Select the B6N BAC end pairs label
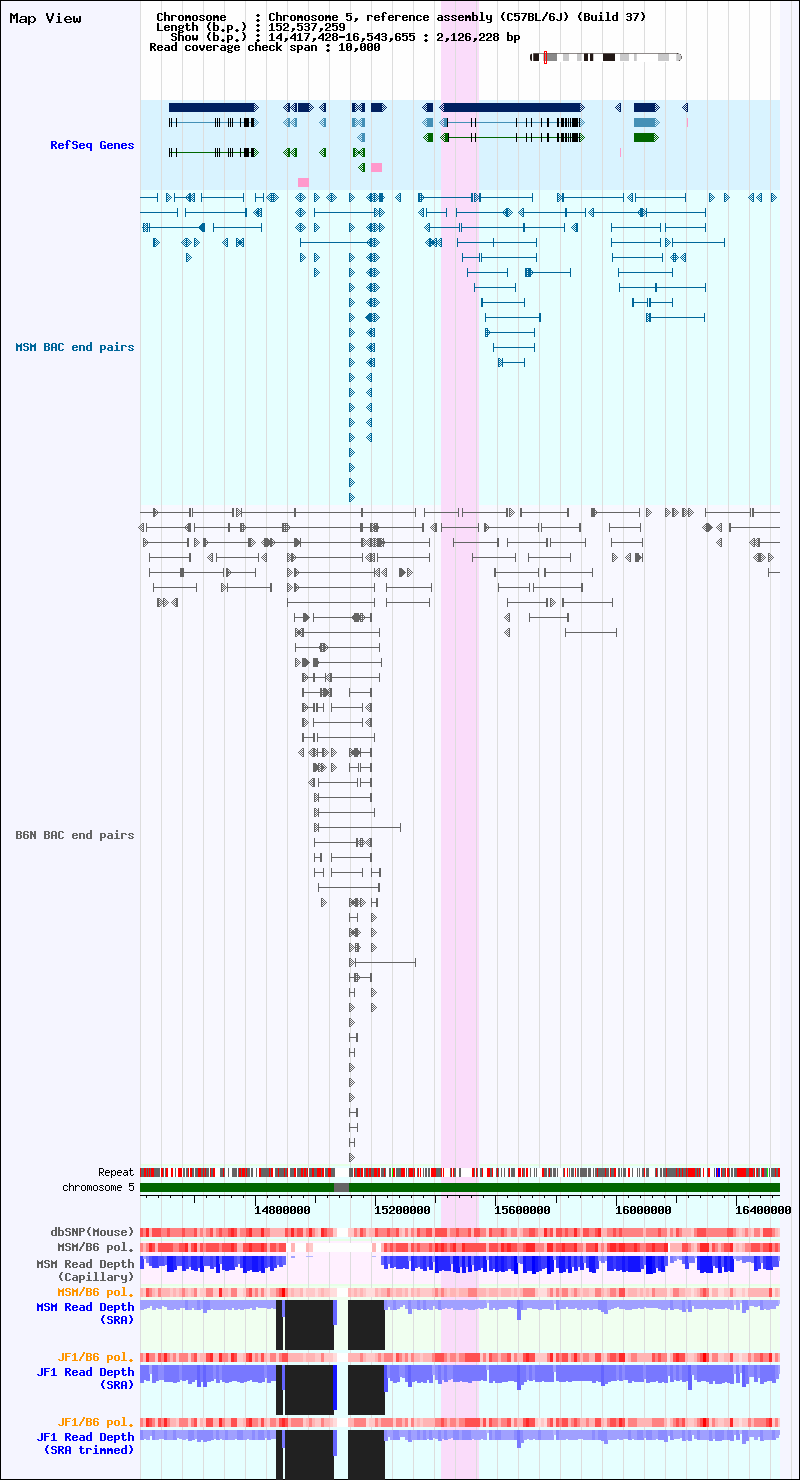Viewport: 800px width, 1480px height. point(75,835)
